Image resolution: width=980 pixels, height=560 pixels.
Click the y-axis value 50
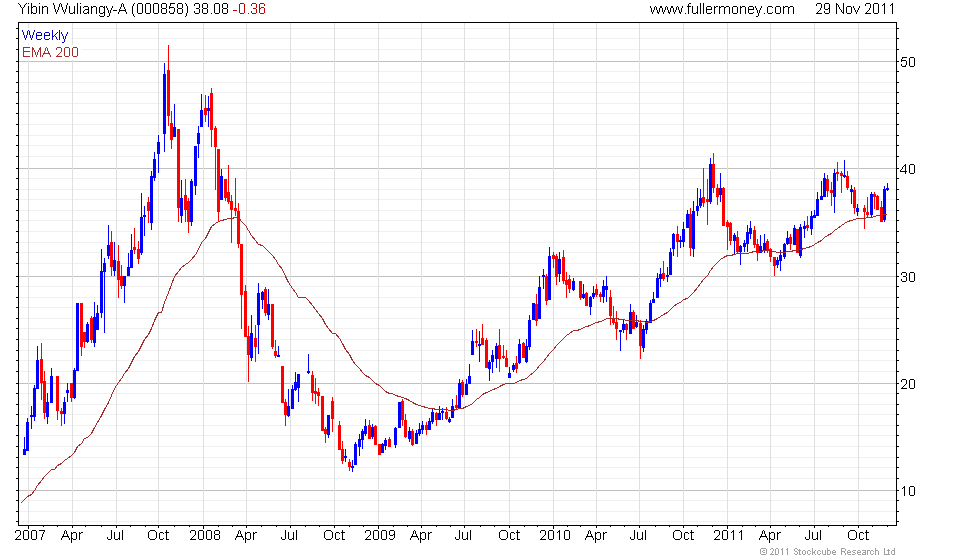(908, 62)
